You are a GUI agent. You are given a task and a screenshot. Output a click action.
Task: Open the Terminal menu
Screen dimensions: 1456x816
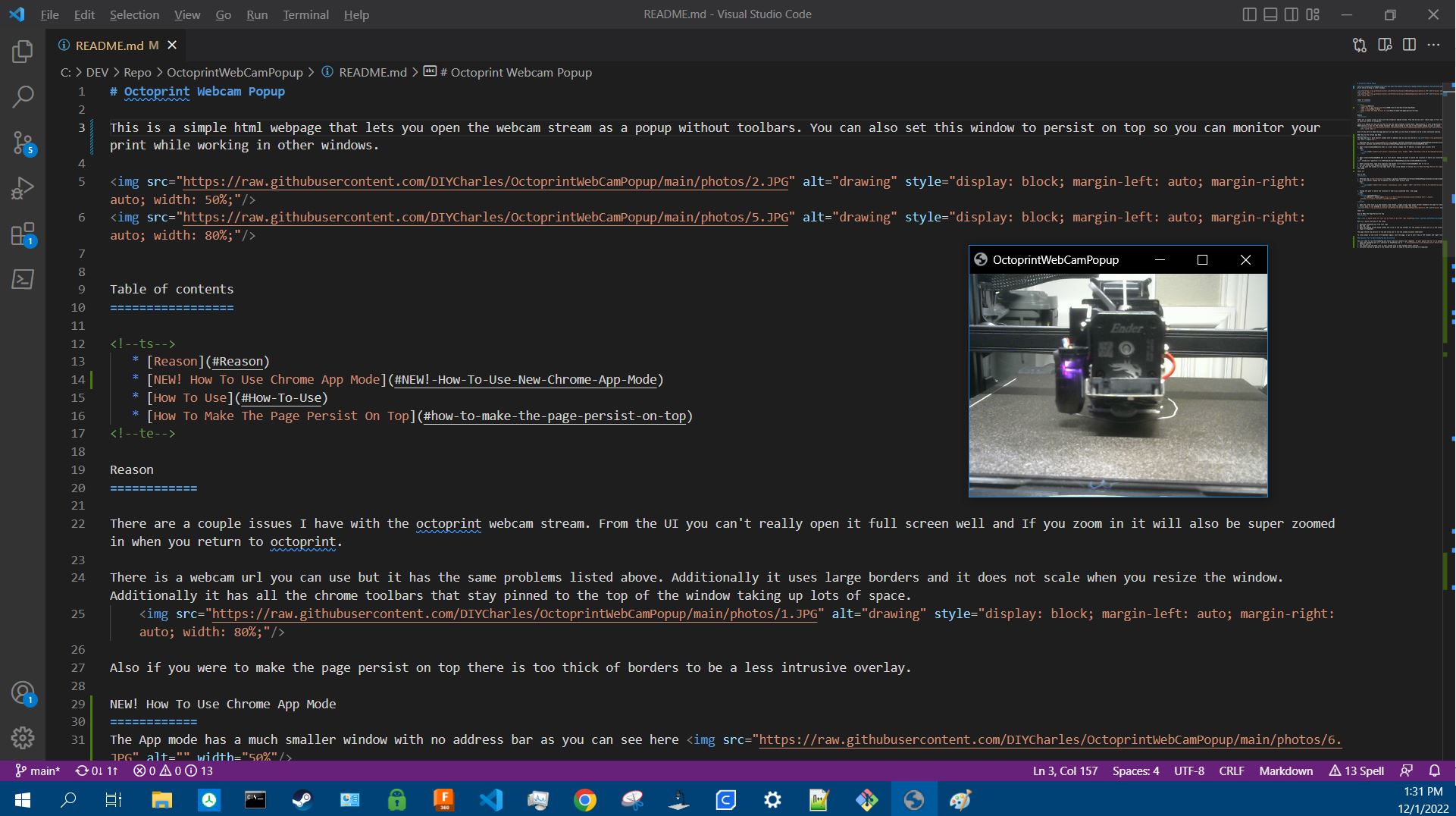point(306,14)
